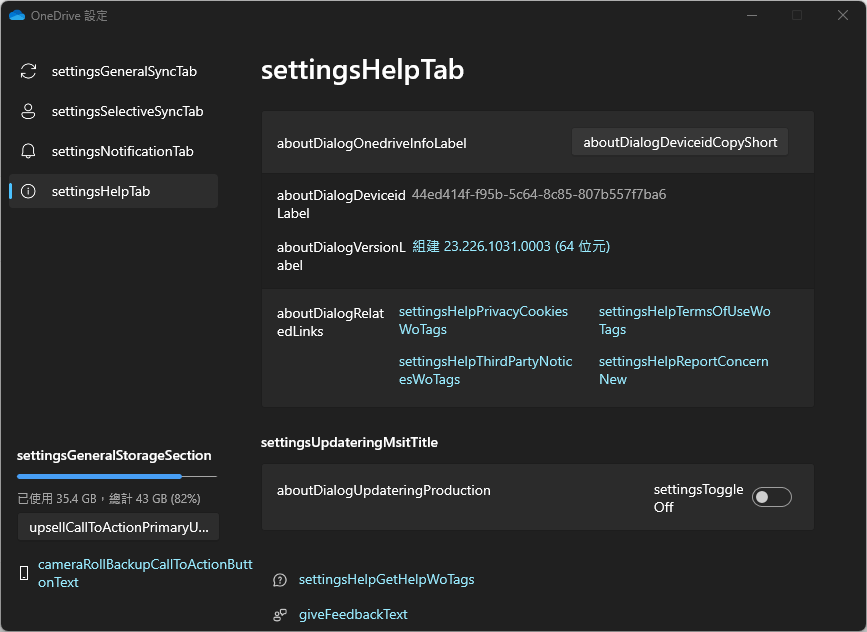Screen dimensions: 867x632
Task: Click the settingsHelpReportConcernNew link
Action: (x=683, y=370)
